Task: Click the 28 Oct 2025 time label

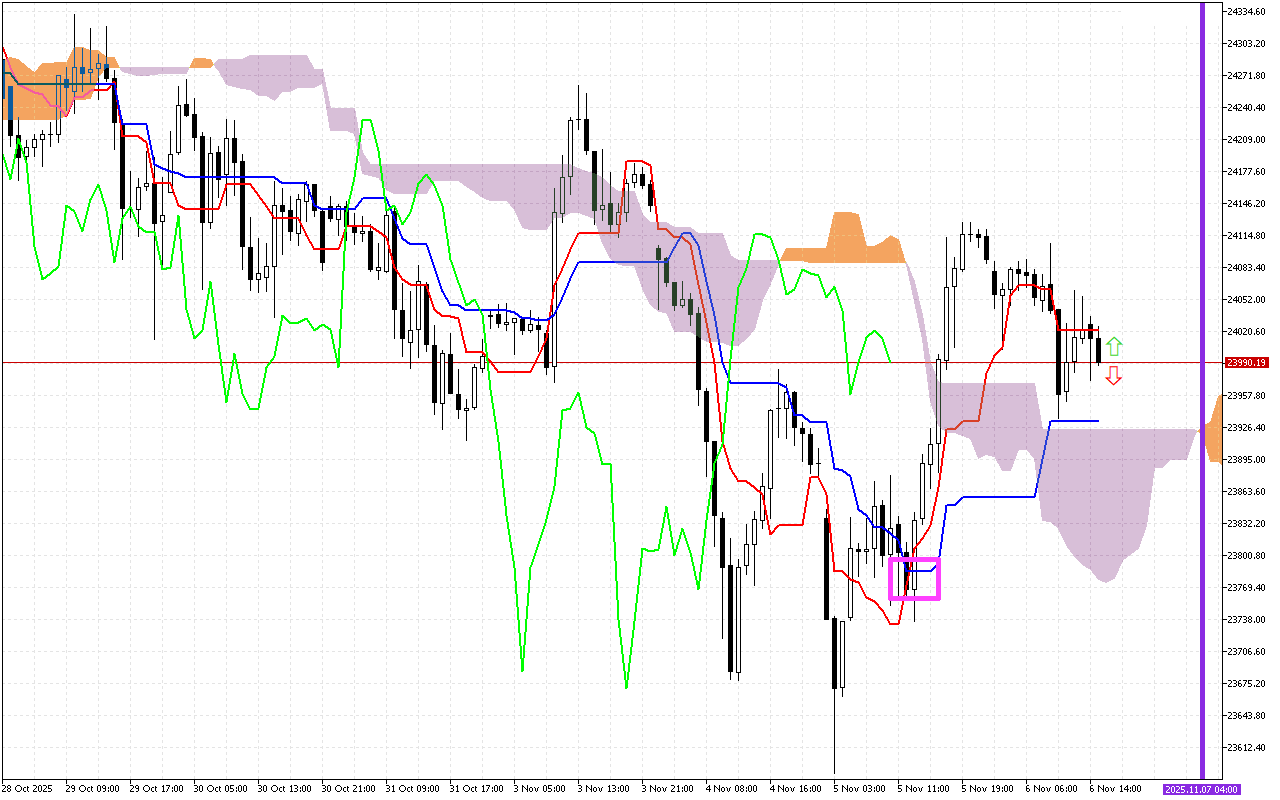Action: (x=27, y=790)
